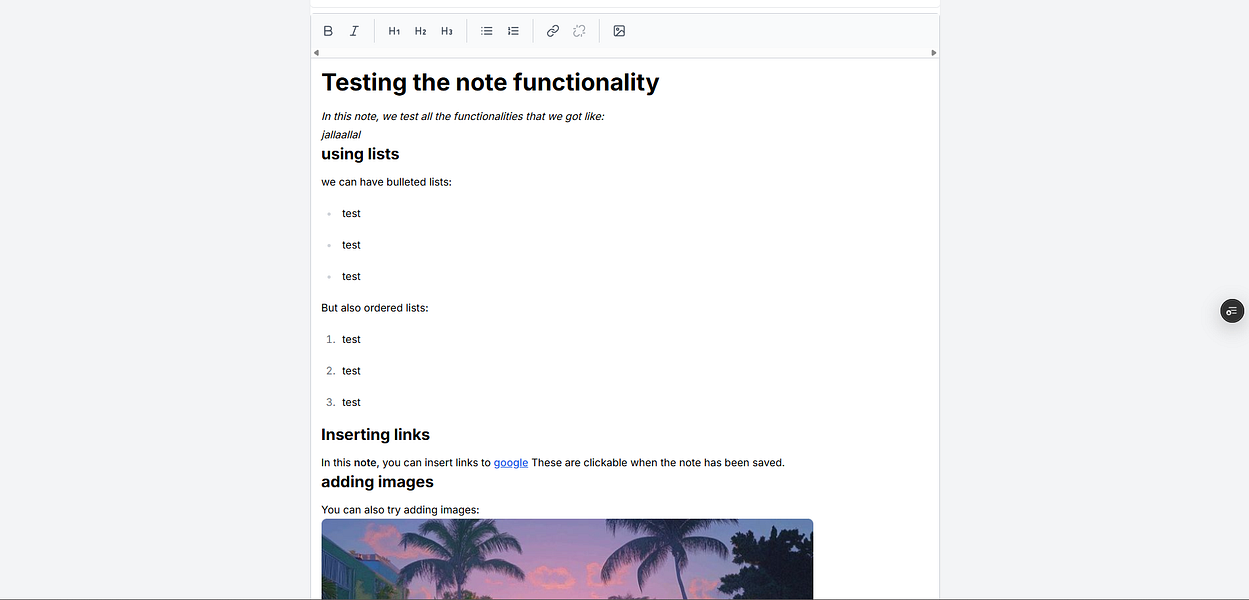
Task: Click the 'Inserting links' heading text
Action: pyautogui.click(x=375, y=434)
